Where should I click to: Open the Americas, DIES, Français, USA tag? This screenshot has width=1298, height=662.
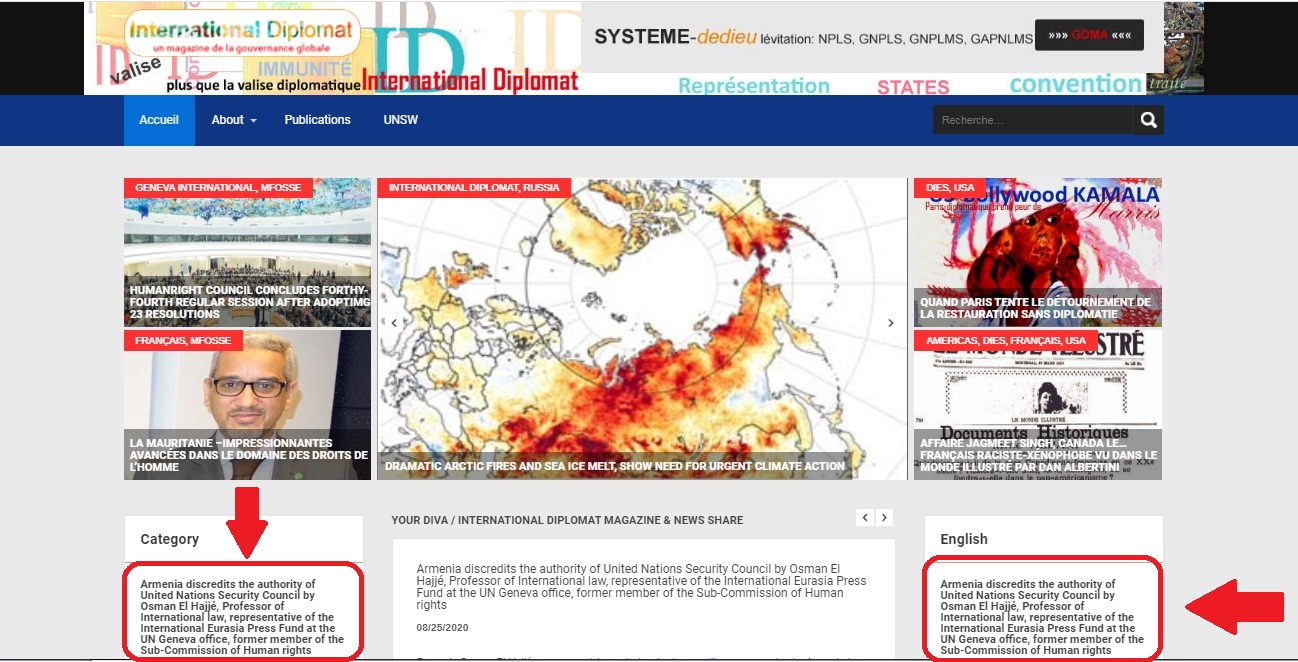coord(1006,340)
